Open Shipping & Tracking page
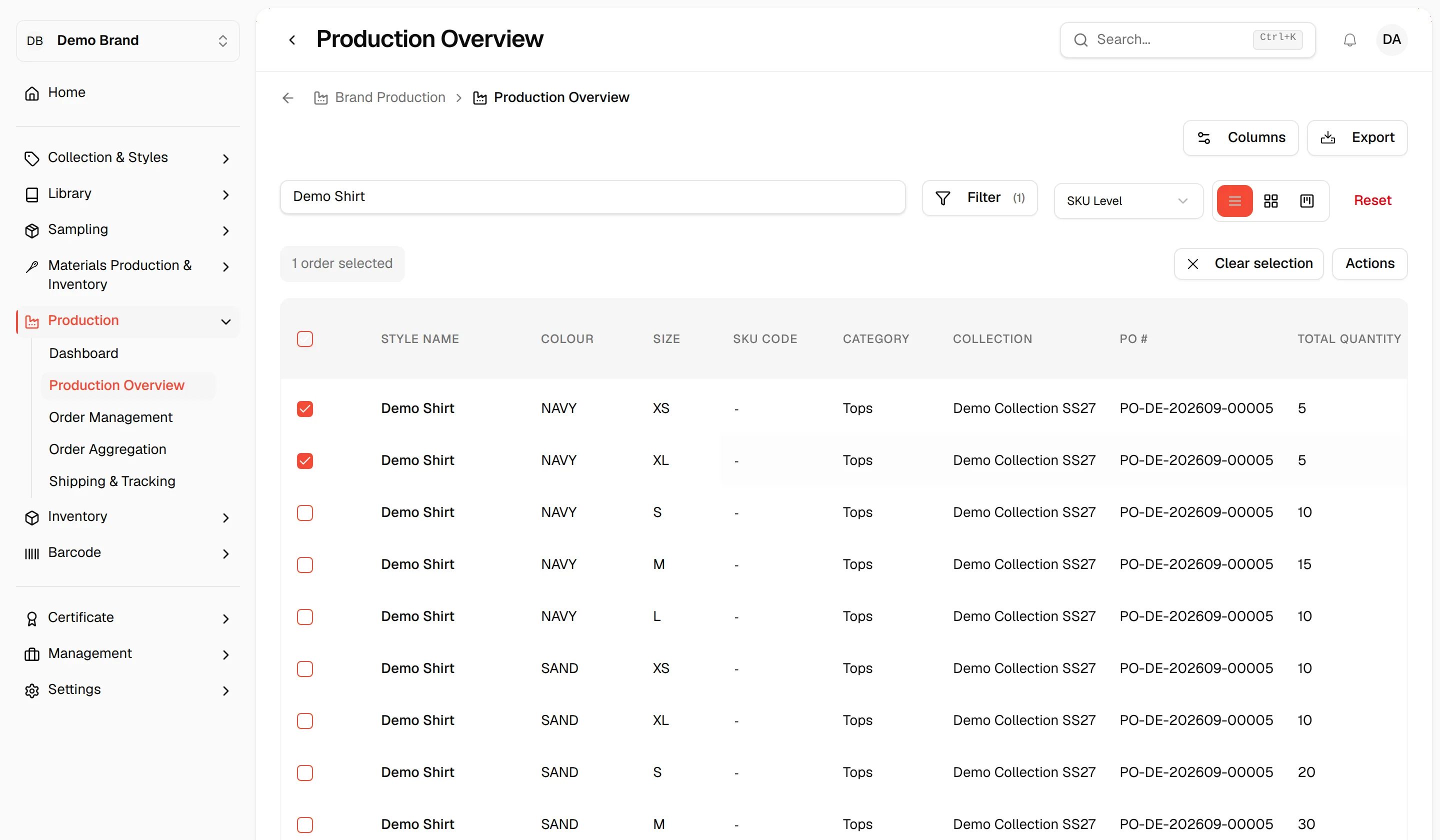Viewport: 1440px width, 840px height. tap(112, 481)
